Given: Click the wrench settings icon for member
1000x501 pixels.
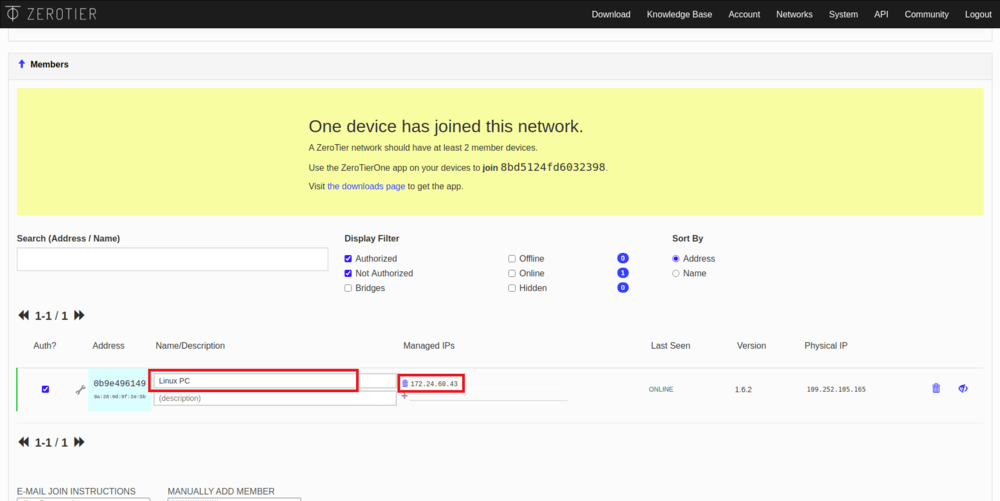Looking at the screenshot, I should coord(80,389).
